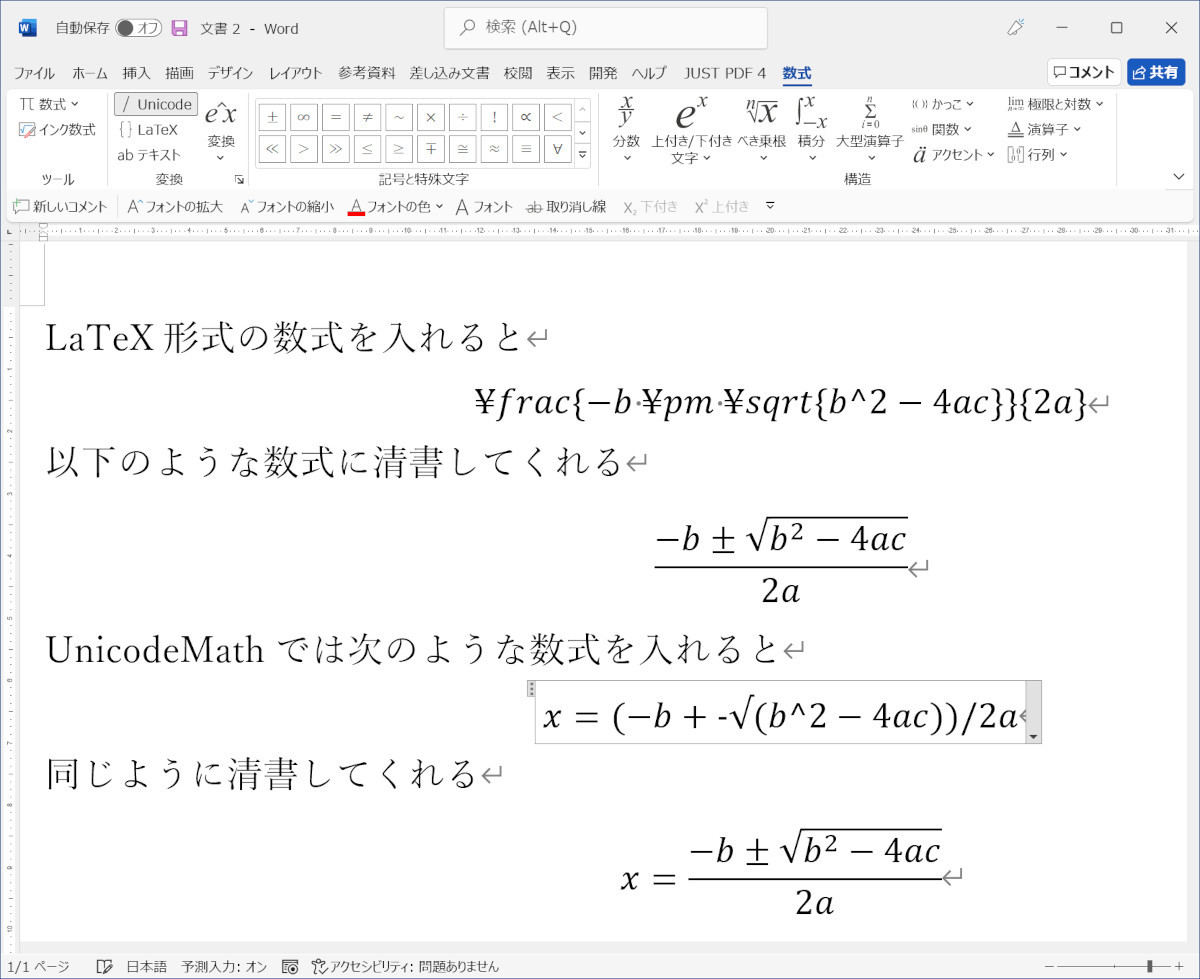Insert the less-than-or-equal ≤ symbol
This screenshot has width=1200, height=979.
[368, 149]
